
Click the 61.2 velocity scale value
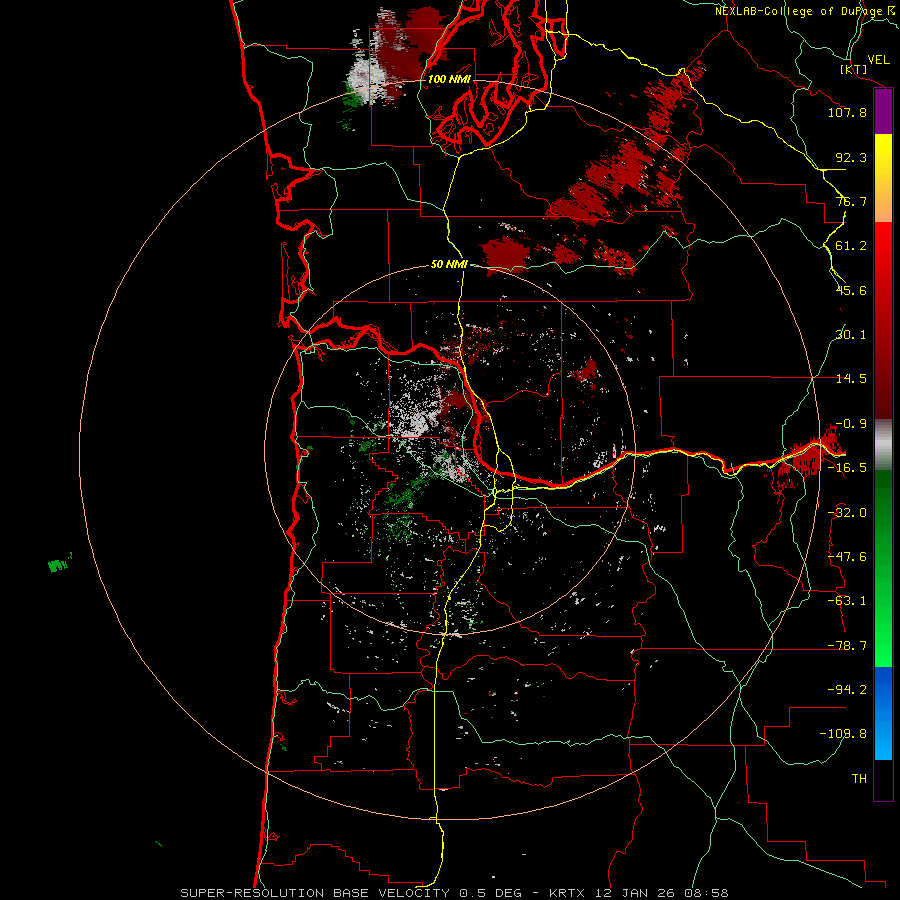(851, 246)
